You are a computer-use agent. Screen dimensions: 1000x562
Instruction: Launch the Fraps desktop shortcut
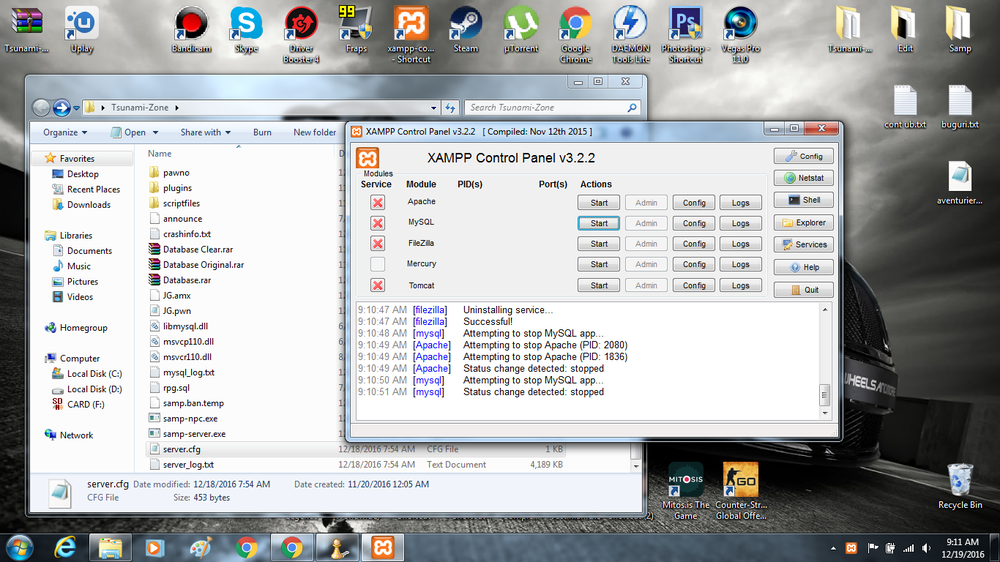(356, 29)
